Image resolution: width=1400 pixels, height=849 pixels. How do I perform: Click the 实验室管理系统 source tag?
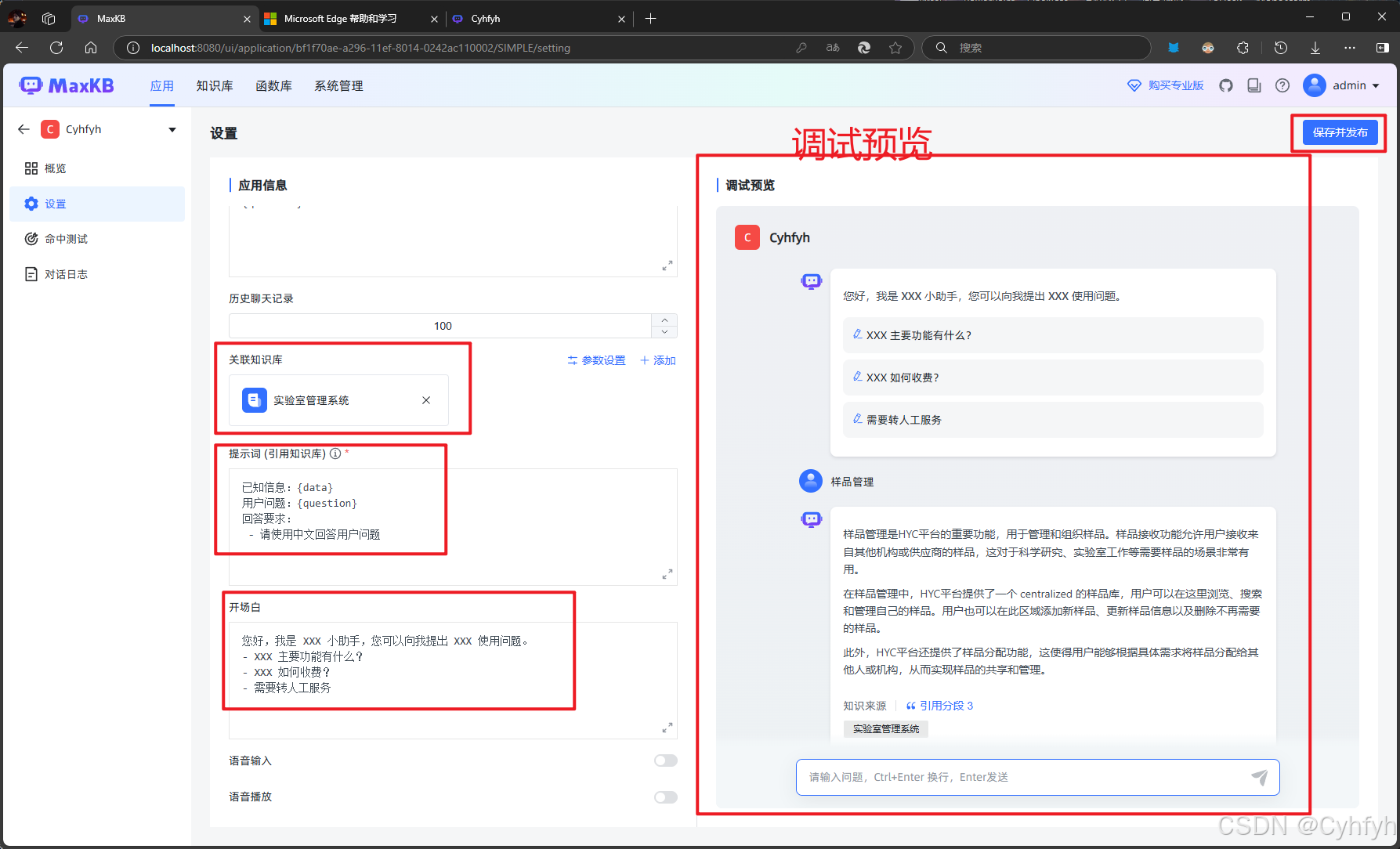[886, 729]
